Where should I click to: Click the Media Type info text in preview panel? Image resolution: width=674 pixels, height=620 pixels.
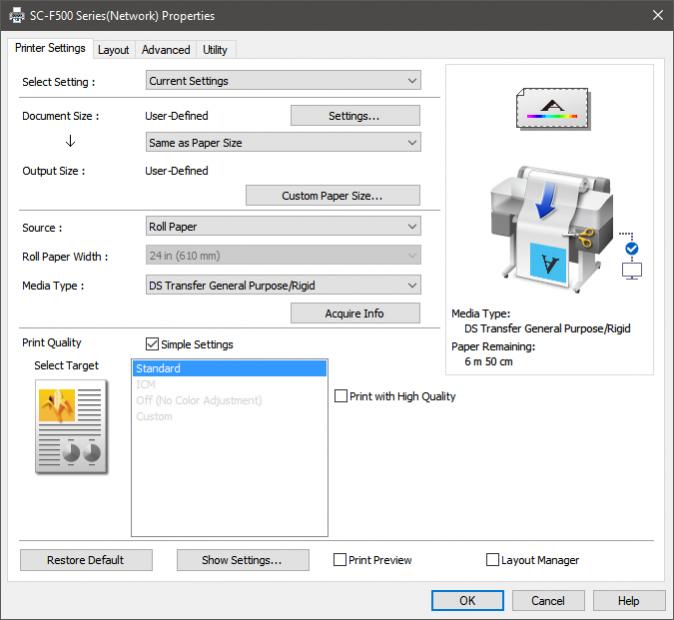pyautogui.click(x=547, y=328)
